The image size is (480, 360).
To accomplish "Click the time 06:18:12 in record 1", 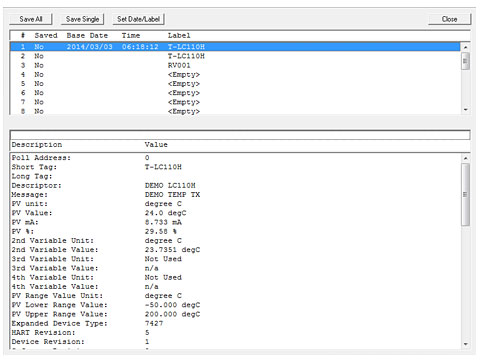I will click(x=140, y=47).
